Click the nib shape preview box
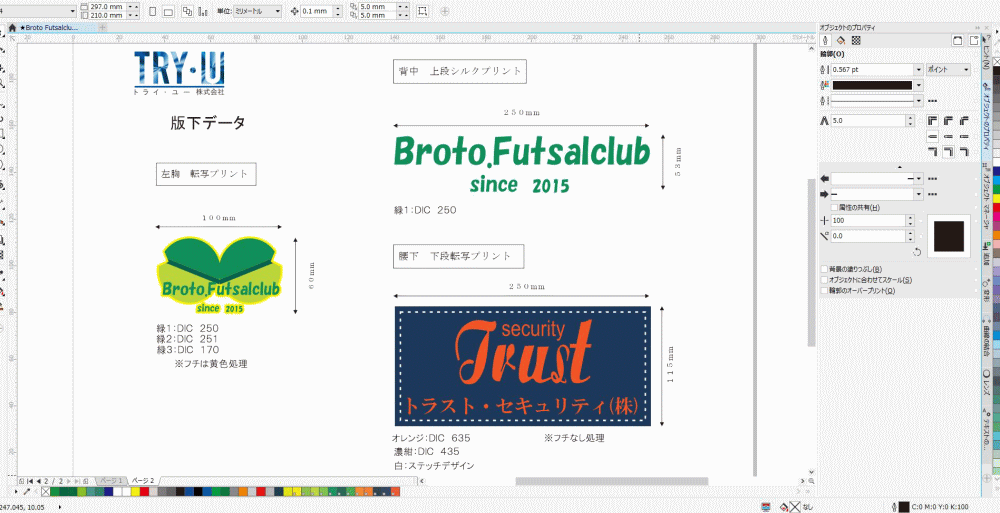This screenshot has height=513, width=1000. pos(948,235)
